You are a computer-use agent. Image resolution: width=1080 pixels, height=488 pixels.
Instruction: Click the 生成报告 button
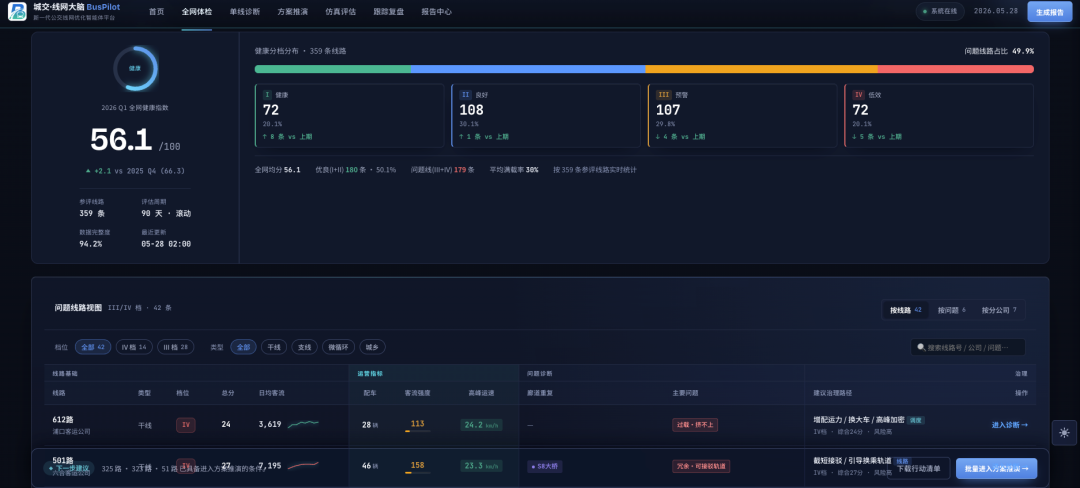click(1050, 12)
